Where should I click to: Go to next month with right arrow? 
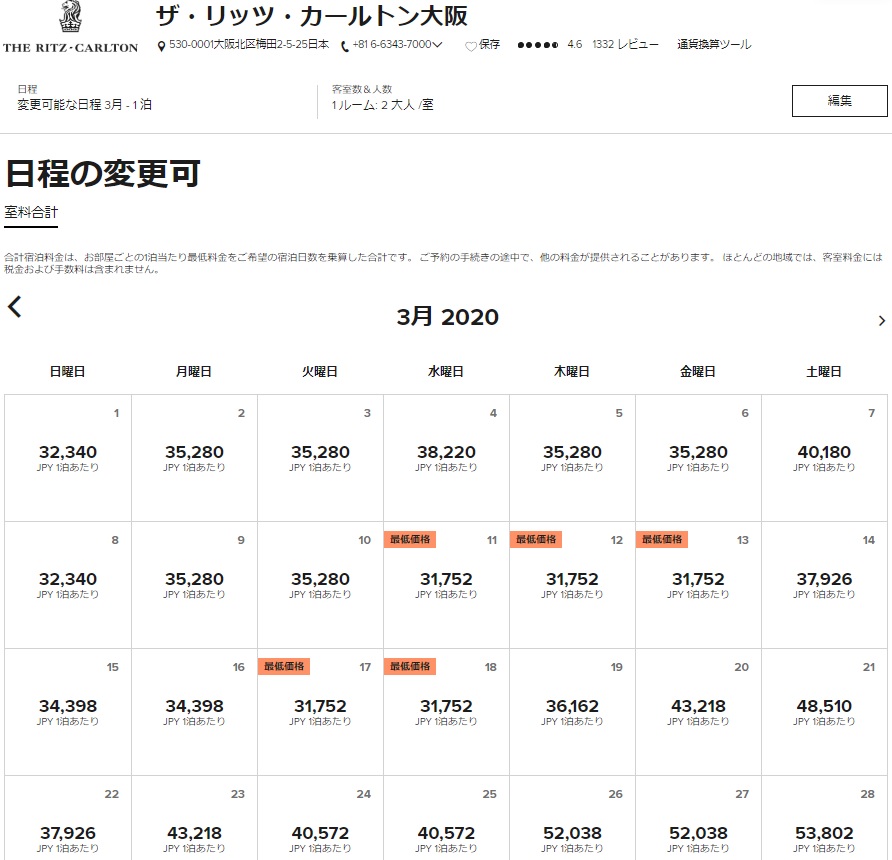(x=882, y=321)
